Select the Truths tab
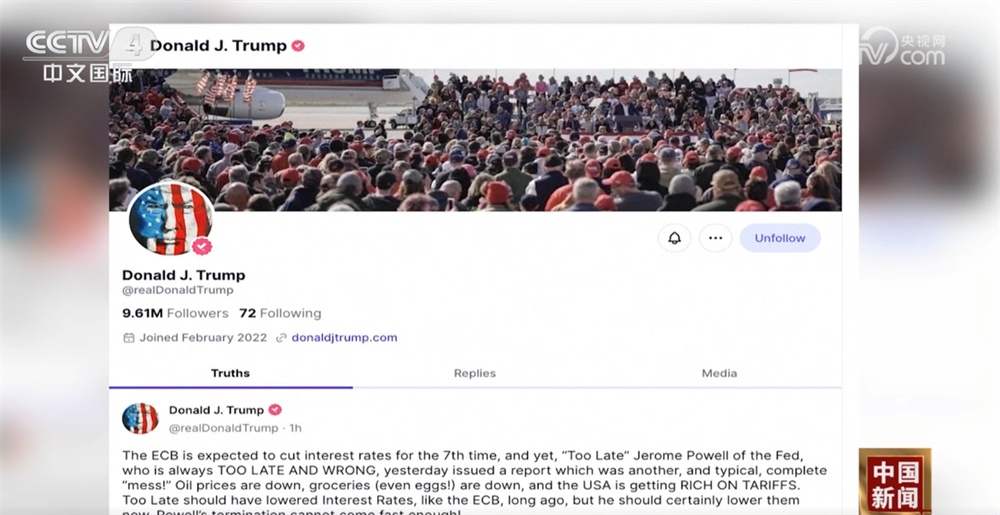 tap(230, 374)
